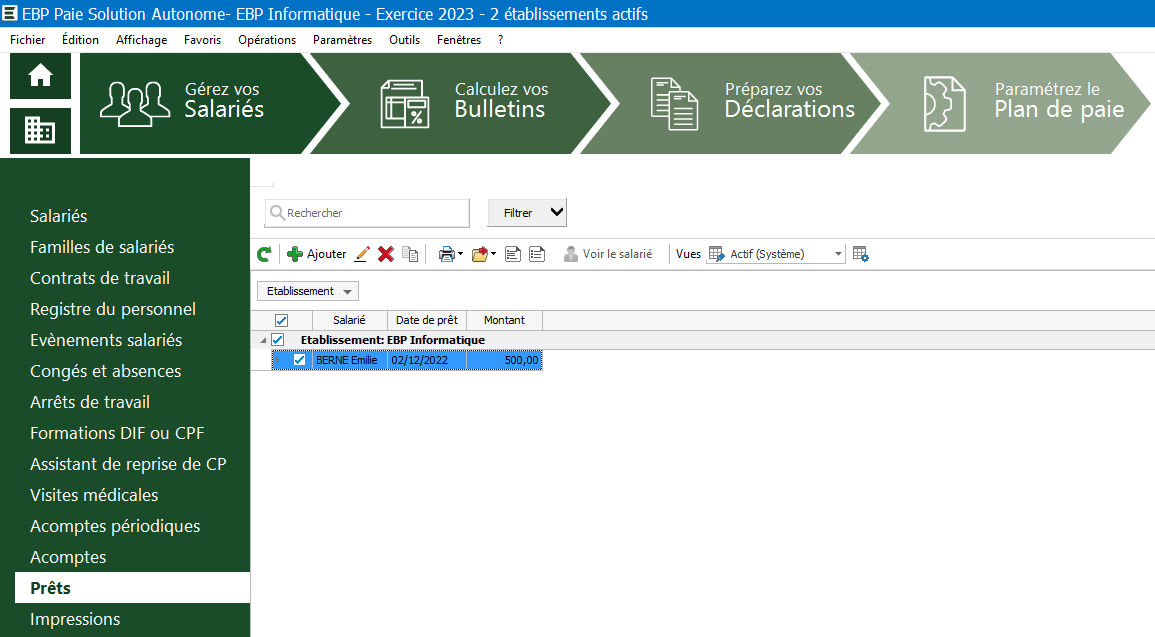Open Acomptes périodiques in the sidebar
The width and height of the screenshot is (1155, 637).
click(115, 526)
